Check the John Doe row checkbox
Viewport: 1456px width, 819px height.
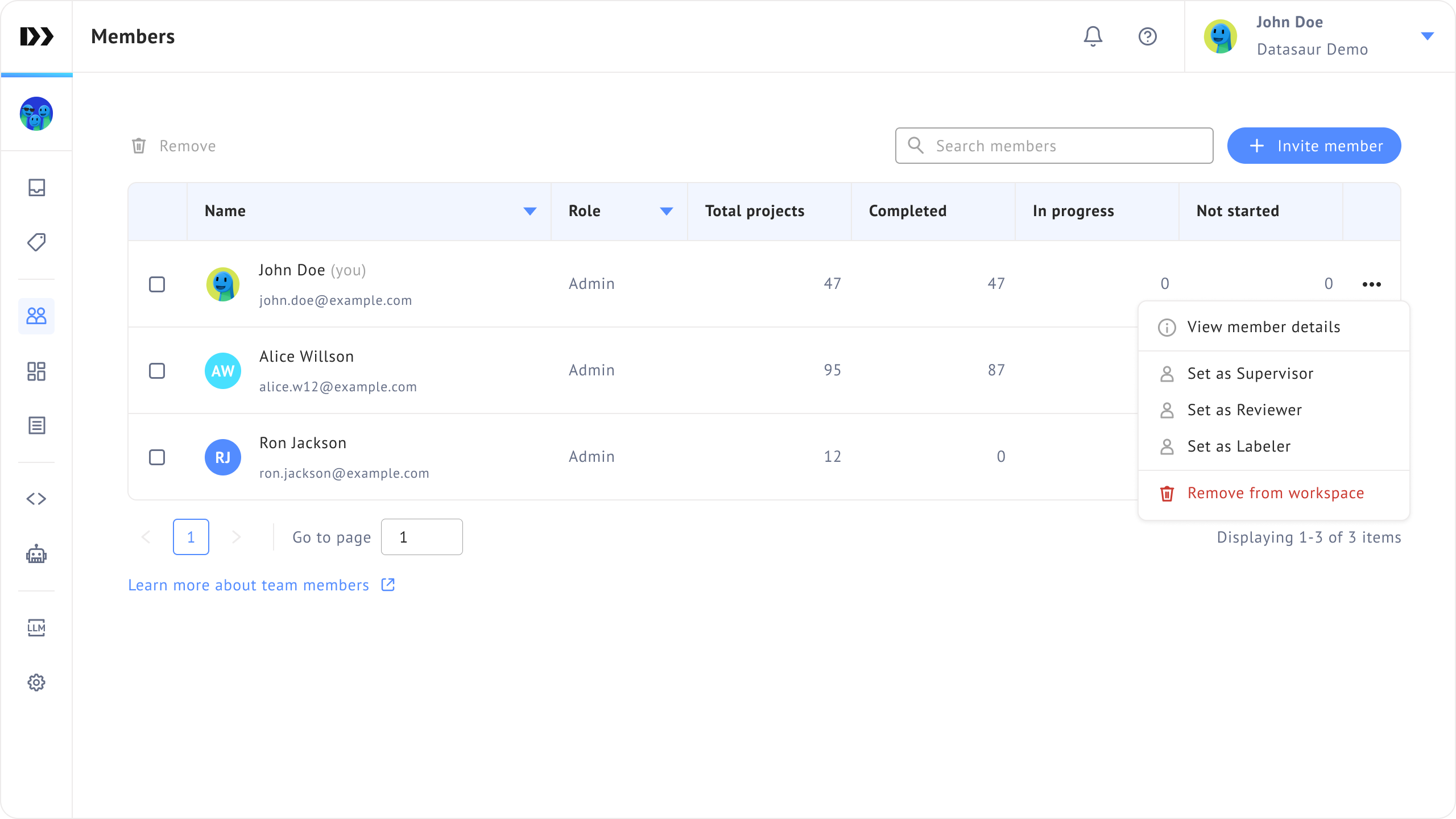pyautogui.click(x=157, y=284)
